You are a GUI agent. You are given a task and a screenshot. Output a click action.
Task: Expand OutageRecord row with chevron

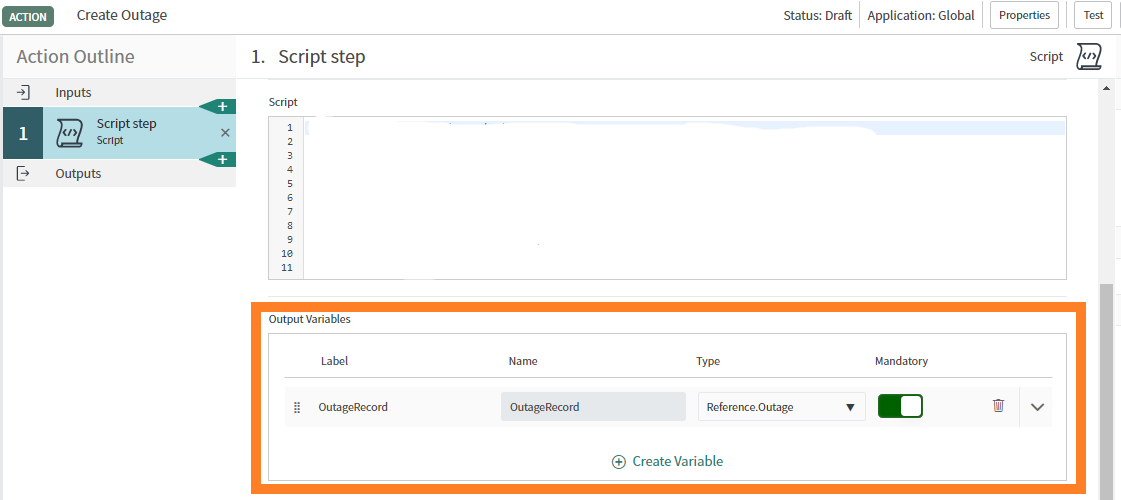(x=1037, y=406)
